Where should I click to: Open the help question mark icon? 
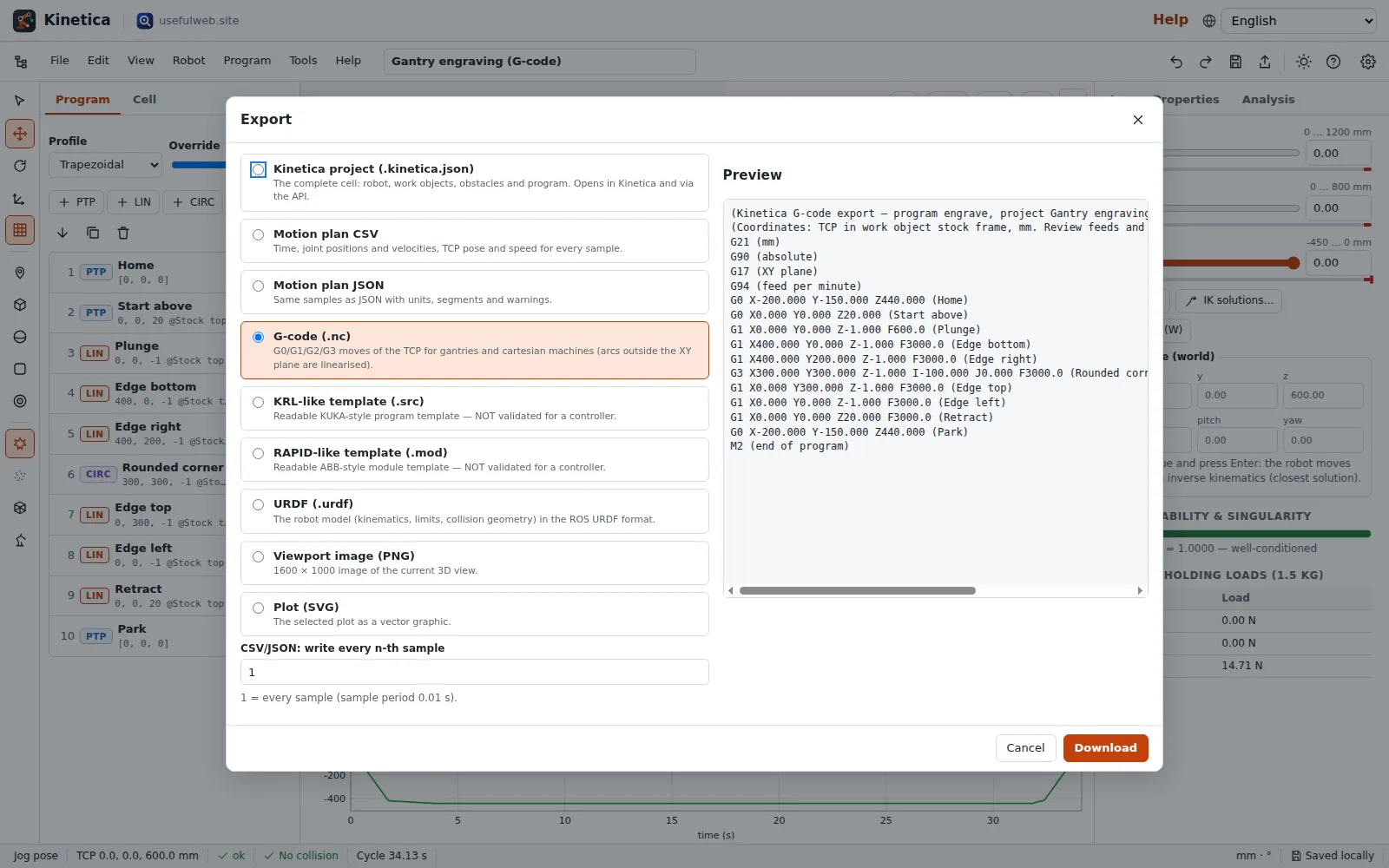1333,62
